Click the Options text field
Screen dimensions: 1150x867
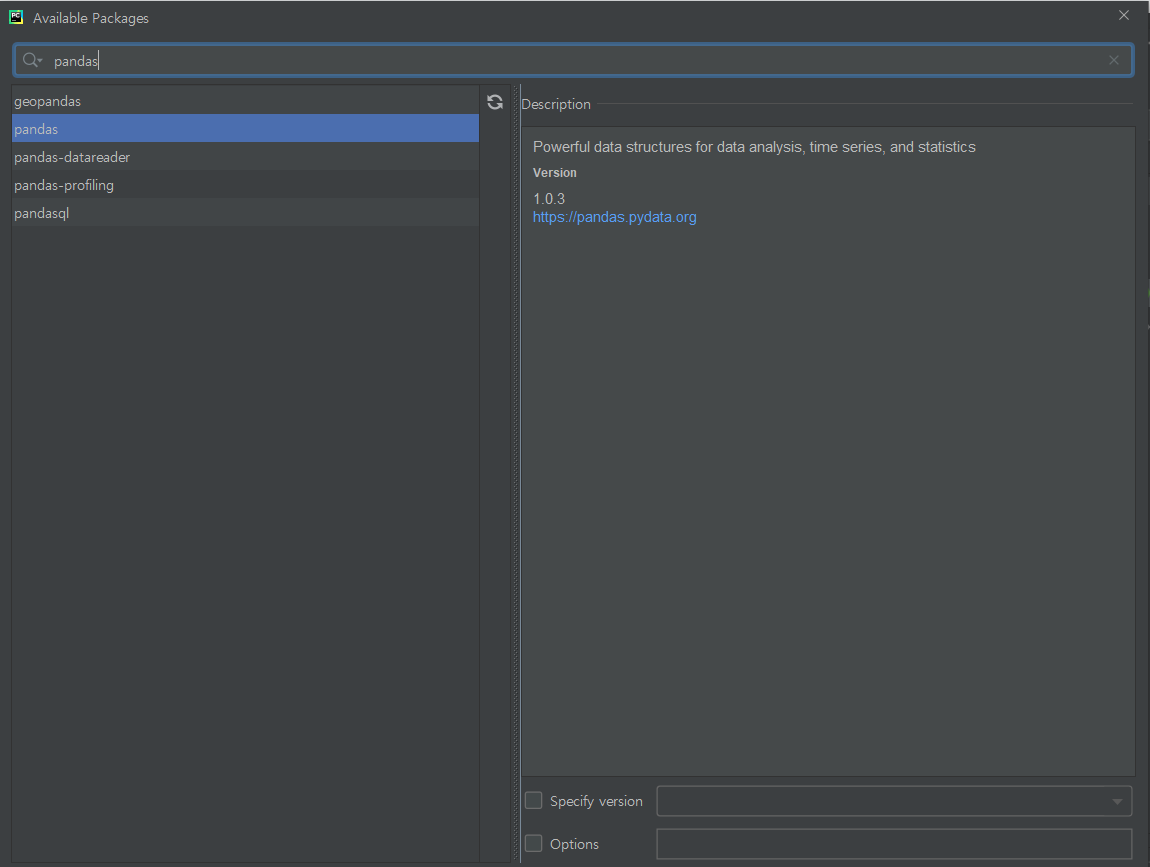pos(894,844)
